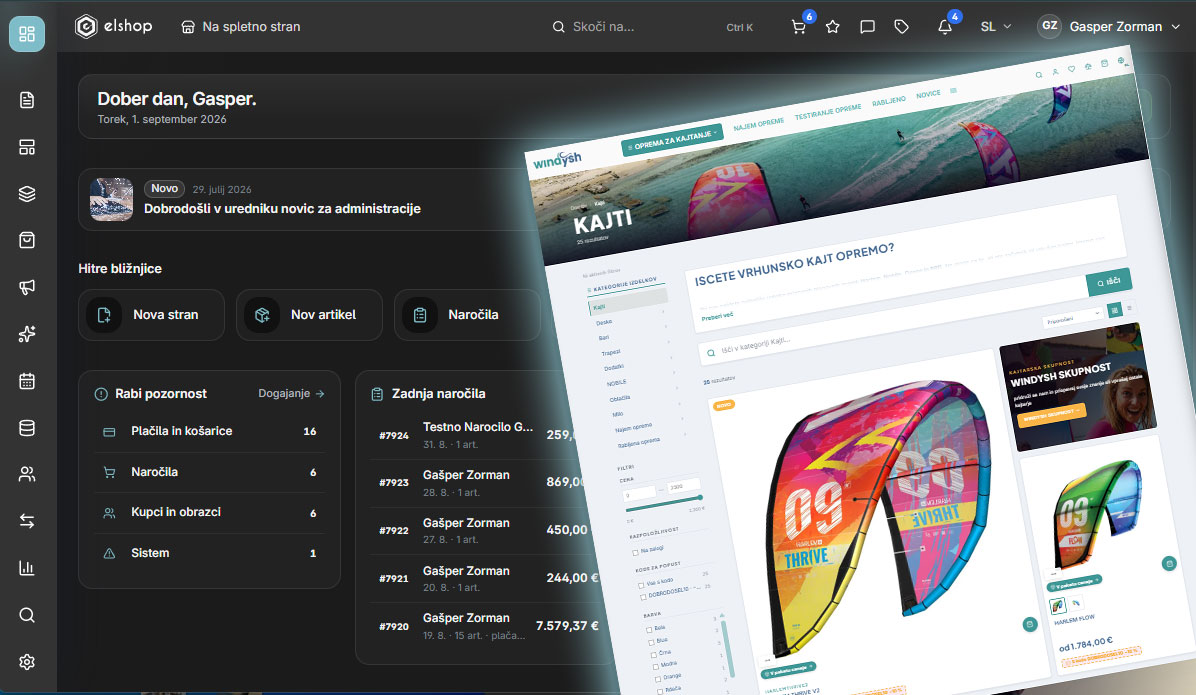Click the Barva filter list scrollbar
The width and height of the screenshot is (1196, 695).
point(728,648)
